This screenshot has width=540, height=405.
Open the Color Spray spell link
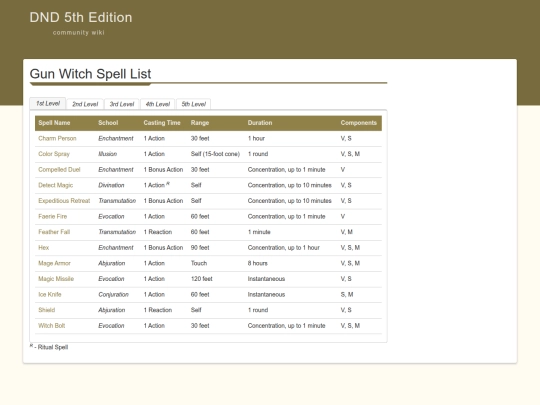54,154
